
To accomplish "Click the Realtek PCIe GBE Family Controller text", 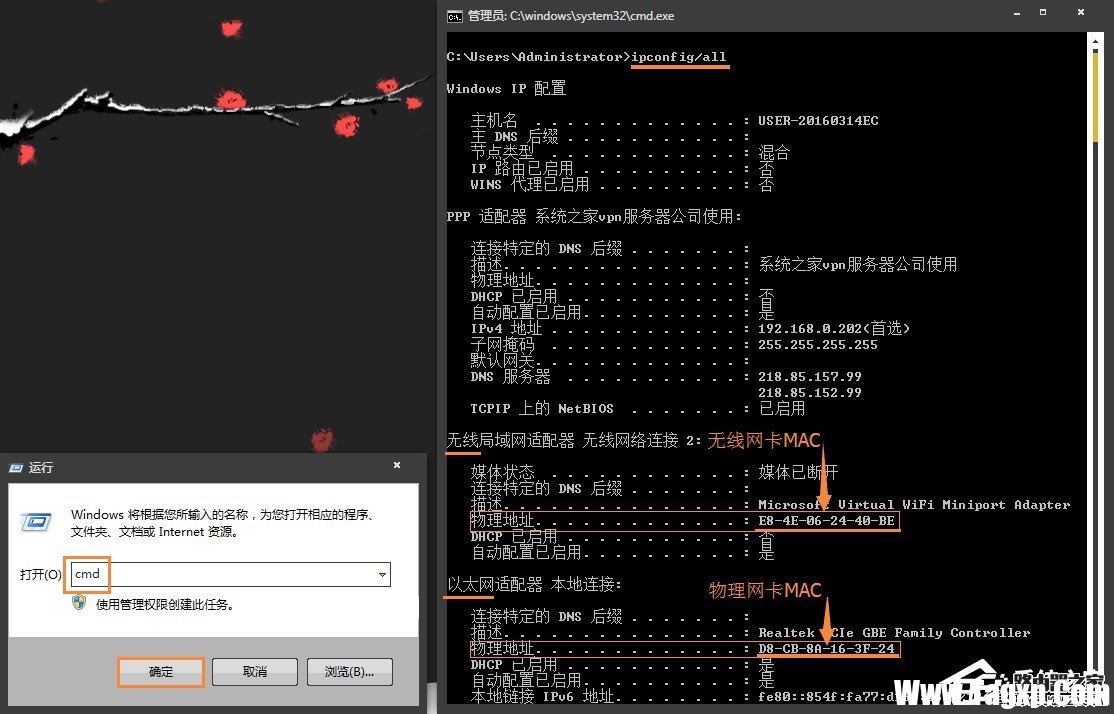I will coord(894,633).
